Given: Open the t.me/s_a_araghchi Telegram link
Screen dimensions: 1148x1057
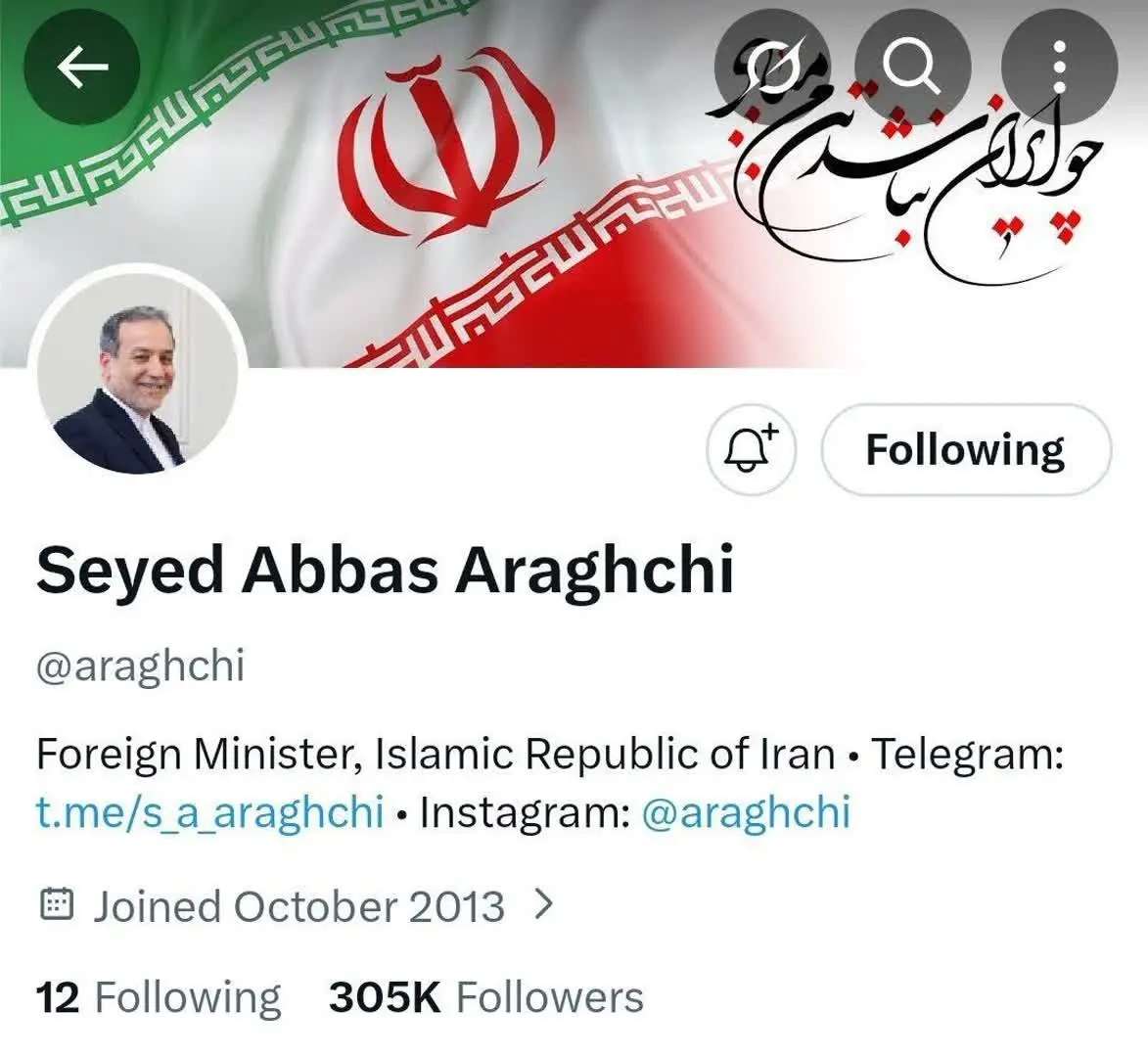Looking at the screenshot, I should [x=210, y=811].
